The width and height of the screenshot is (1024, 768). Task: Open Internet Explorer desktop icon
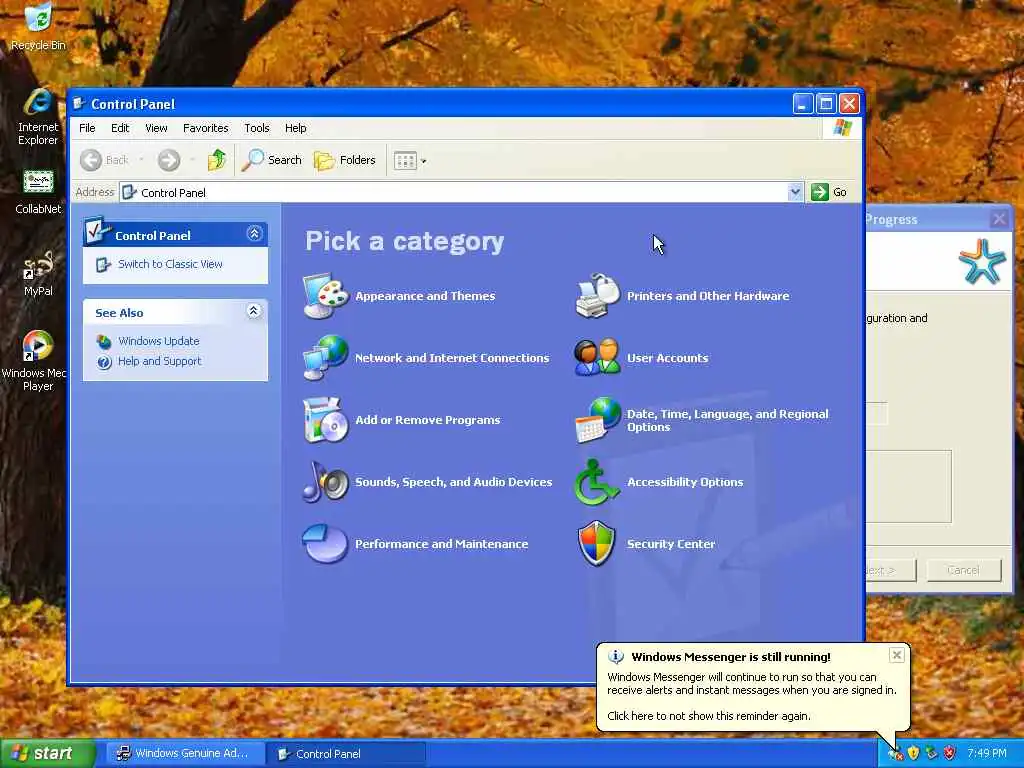[x=38, y=118]
